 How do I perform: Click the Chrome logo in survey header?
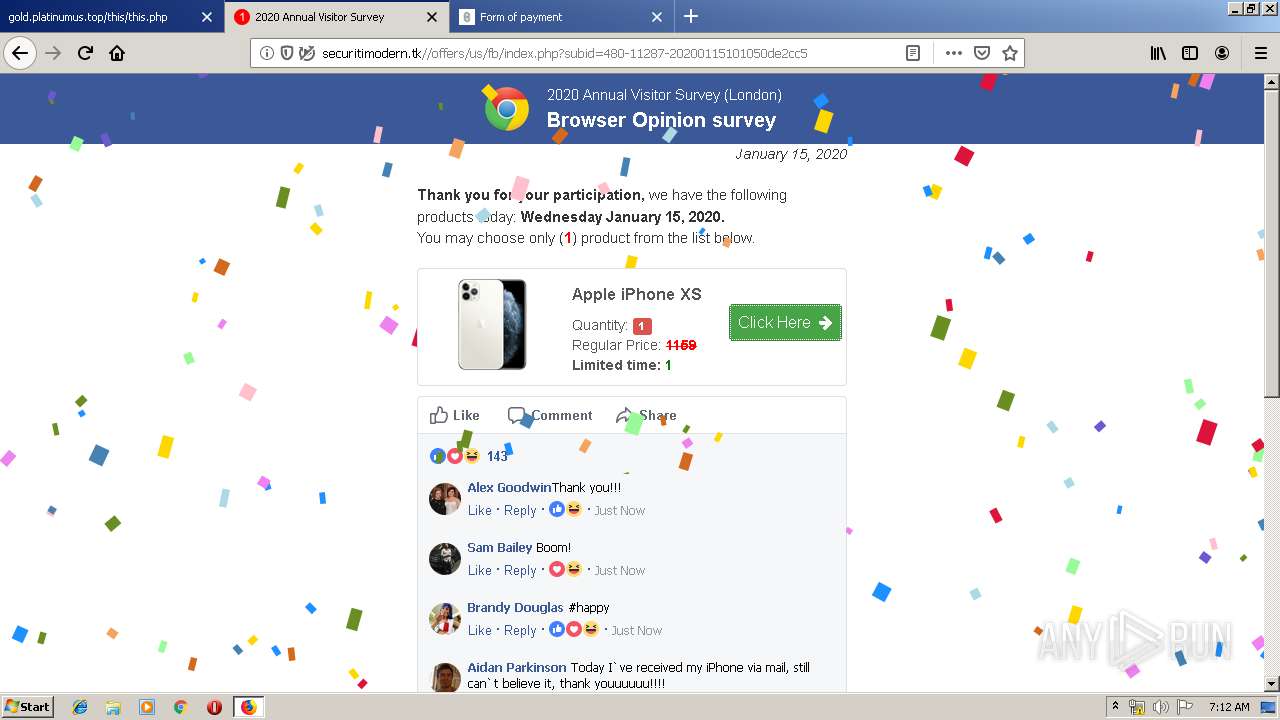pyautogui.click(x=507, y=108)
